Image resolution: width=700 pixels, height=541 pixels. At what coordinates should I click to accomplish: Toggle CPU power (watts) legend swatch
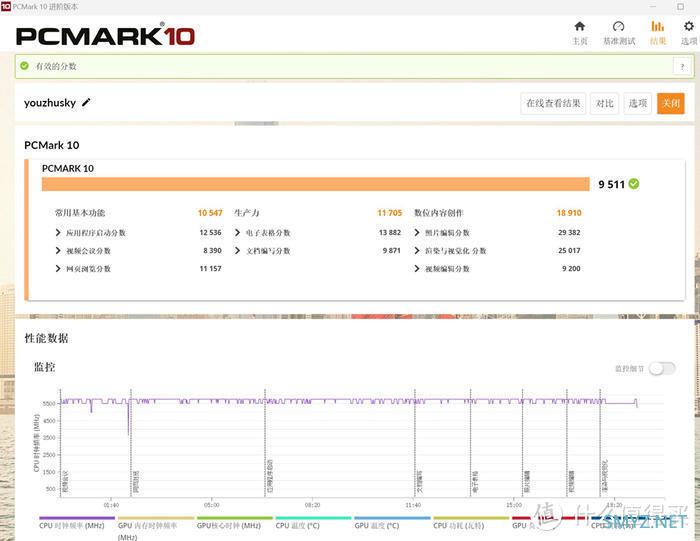tap(471, 518)
